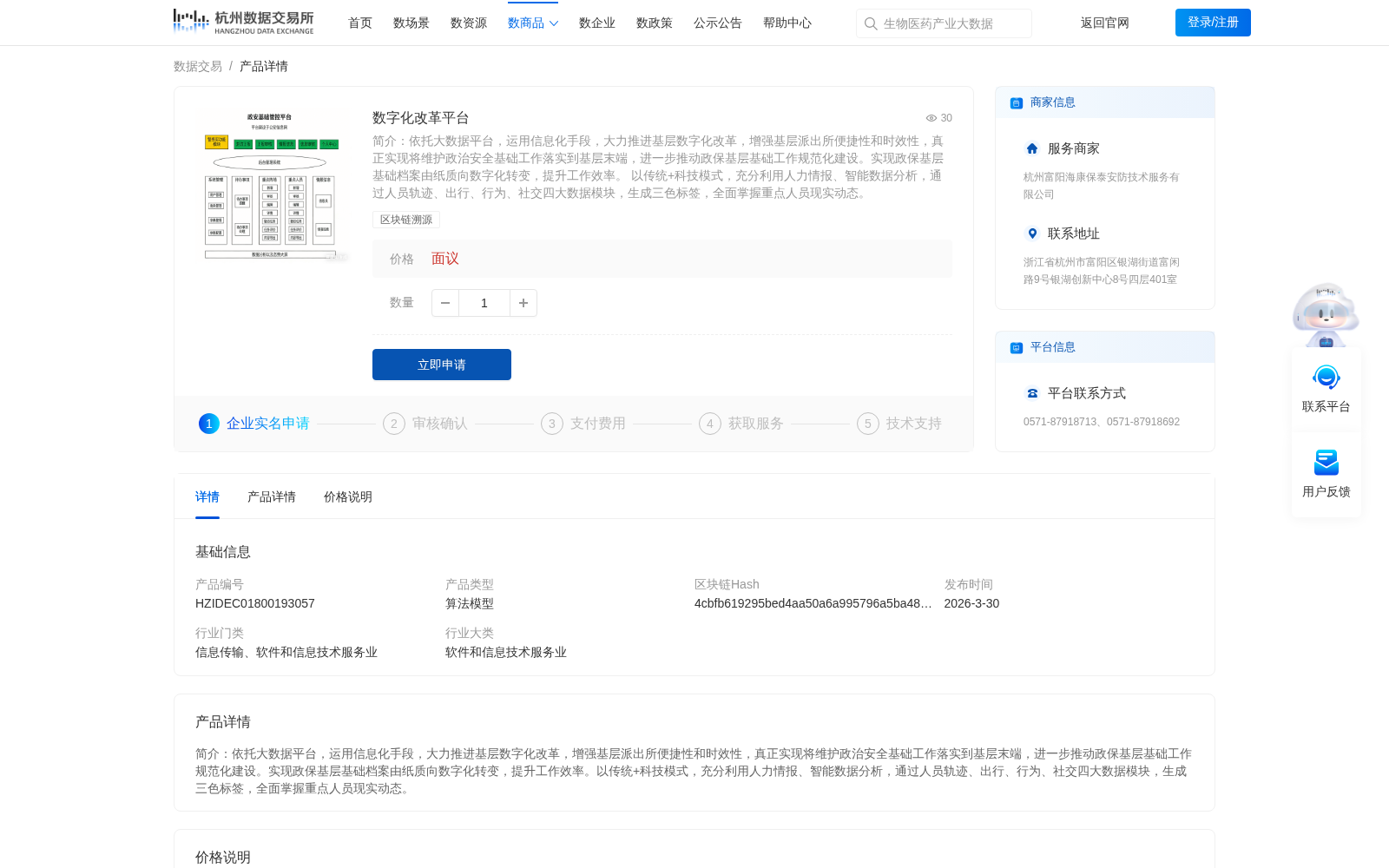Image resolution: width=1389 pixels, height=868 pixels.
Task: Click merchant name 杭州富阳海康保泰安防技术服务有限公司
Action: tap(1102, 186)
